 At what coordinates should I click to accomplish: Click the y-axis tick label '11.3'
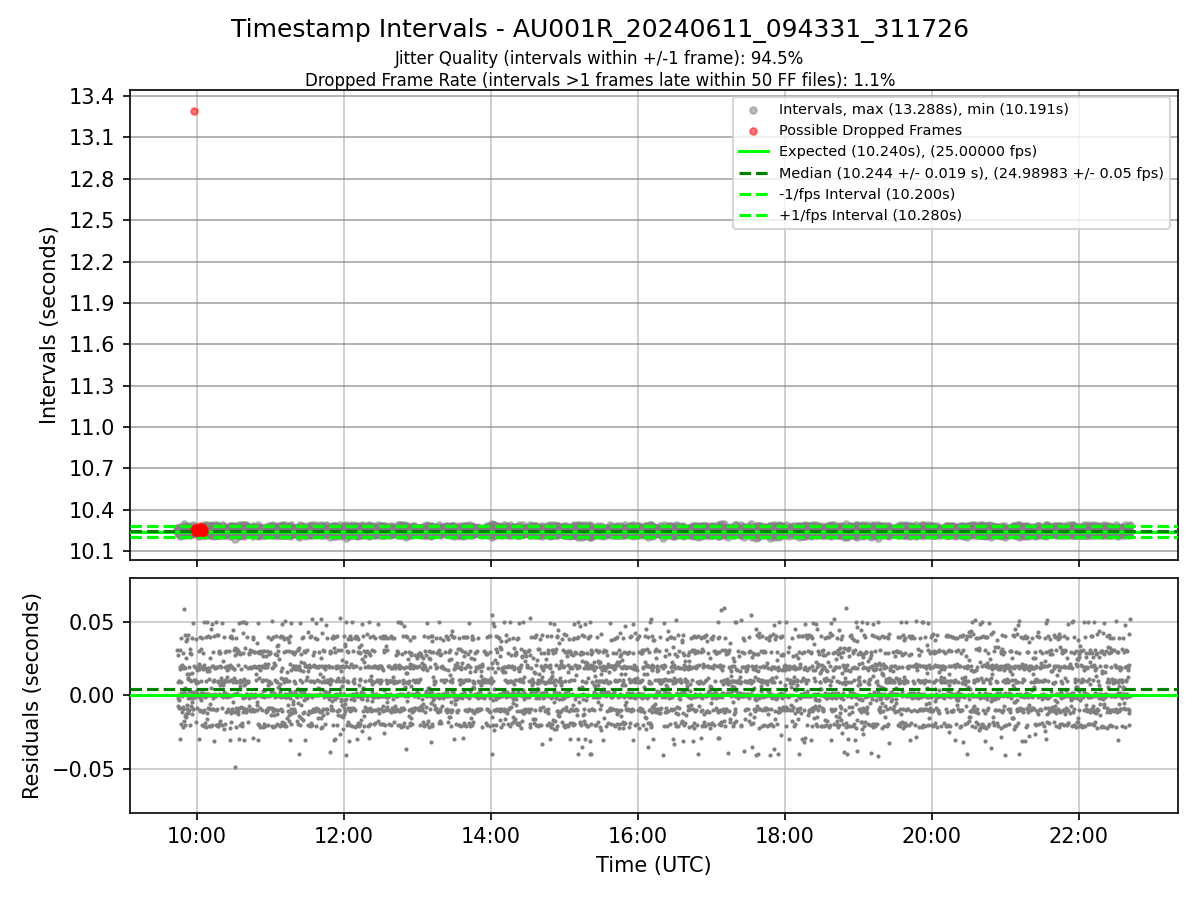click(x=90, y=387)
